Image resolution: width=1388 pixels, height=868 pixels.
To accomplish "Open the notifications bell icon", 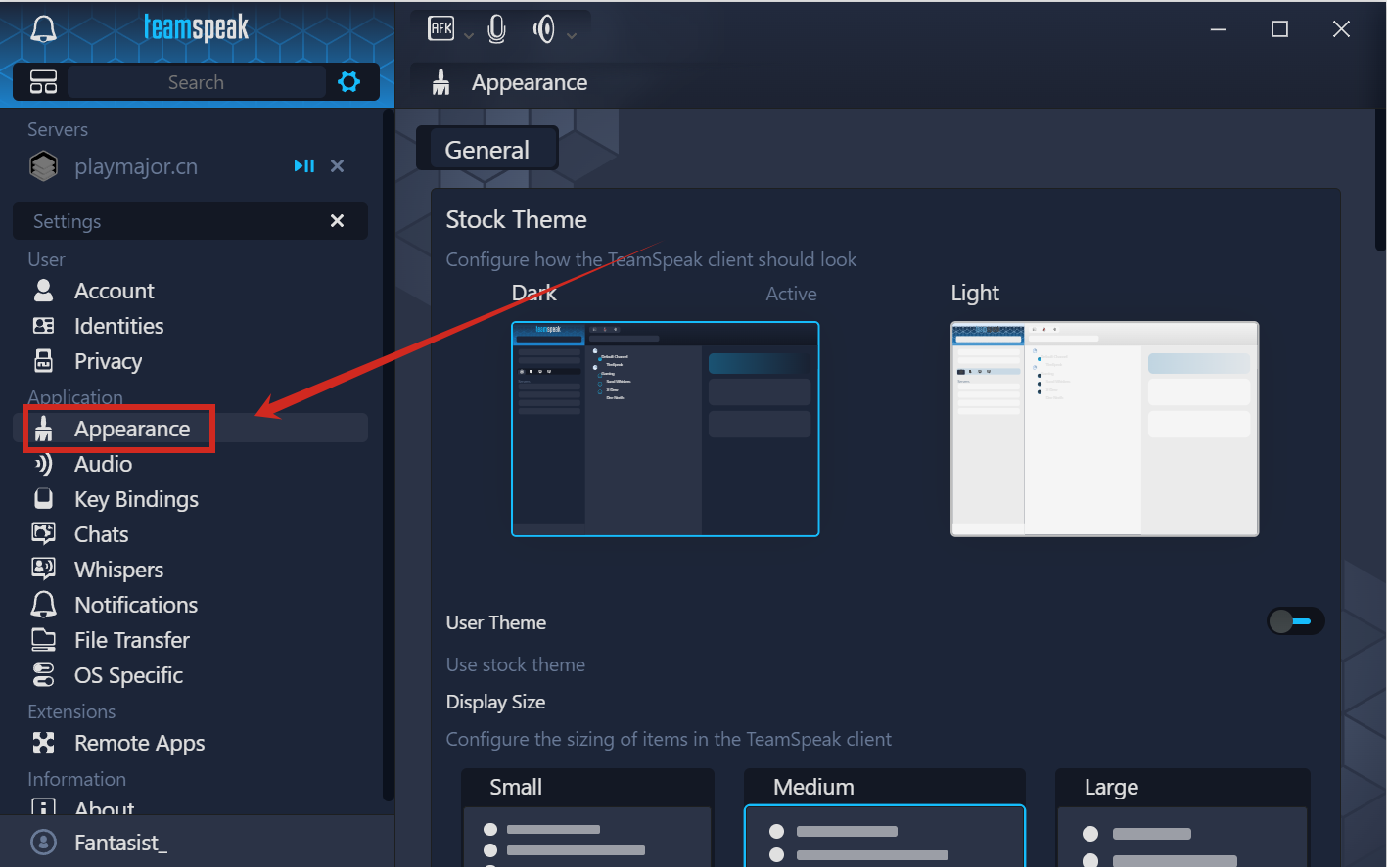I will point(43,28).
